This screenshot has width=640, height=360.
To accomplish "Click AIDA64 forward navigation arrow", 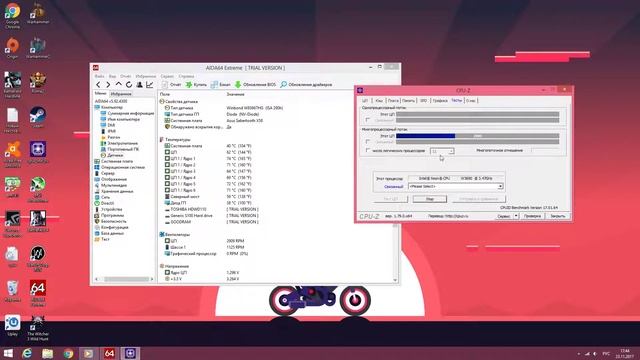I will click(108, 84).
